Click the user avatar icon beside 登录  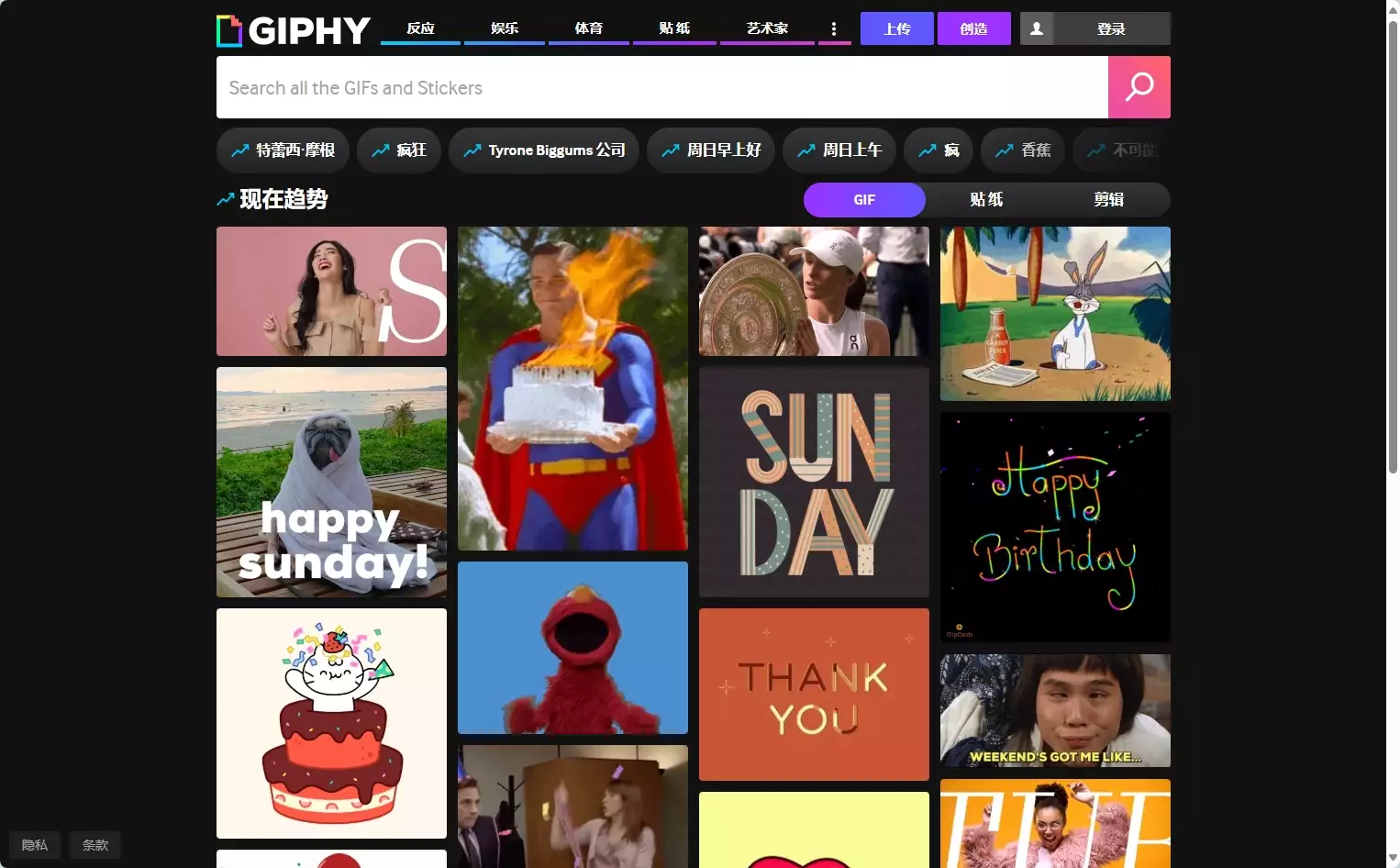pyautogui.click(x=1037, y=28)
